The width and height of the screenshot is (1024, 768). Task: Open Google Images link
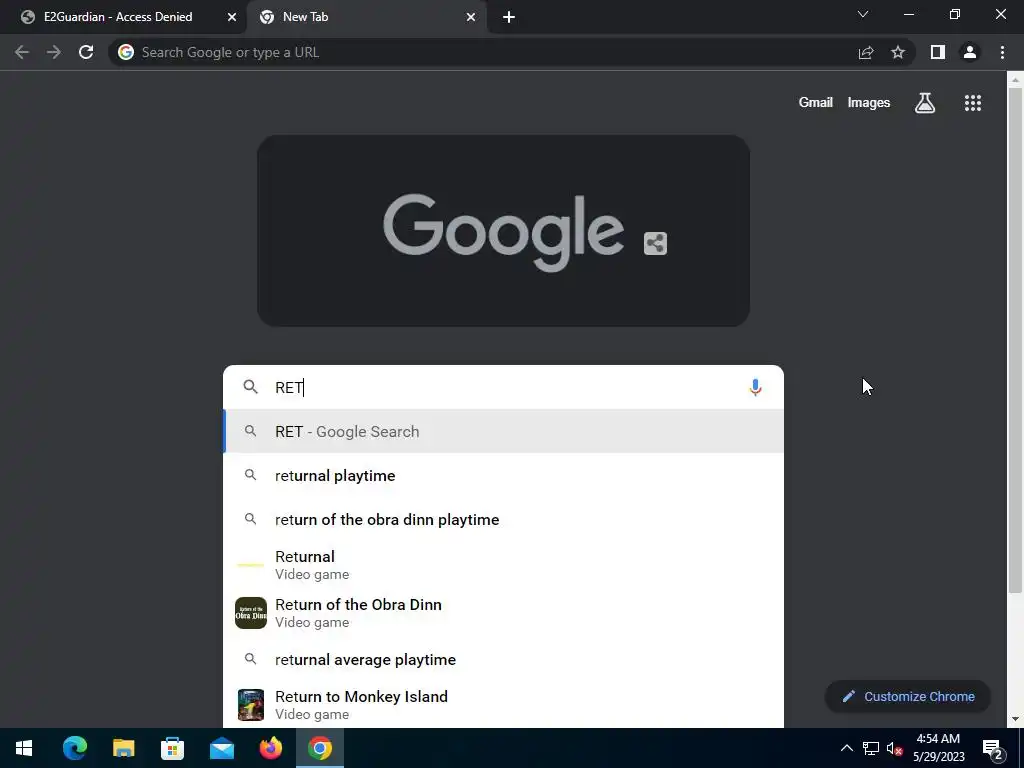click(x=869, y=103)
